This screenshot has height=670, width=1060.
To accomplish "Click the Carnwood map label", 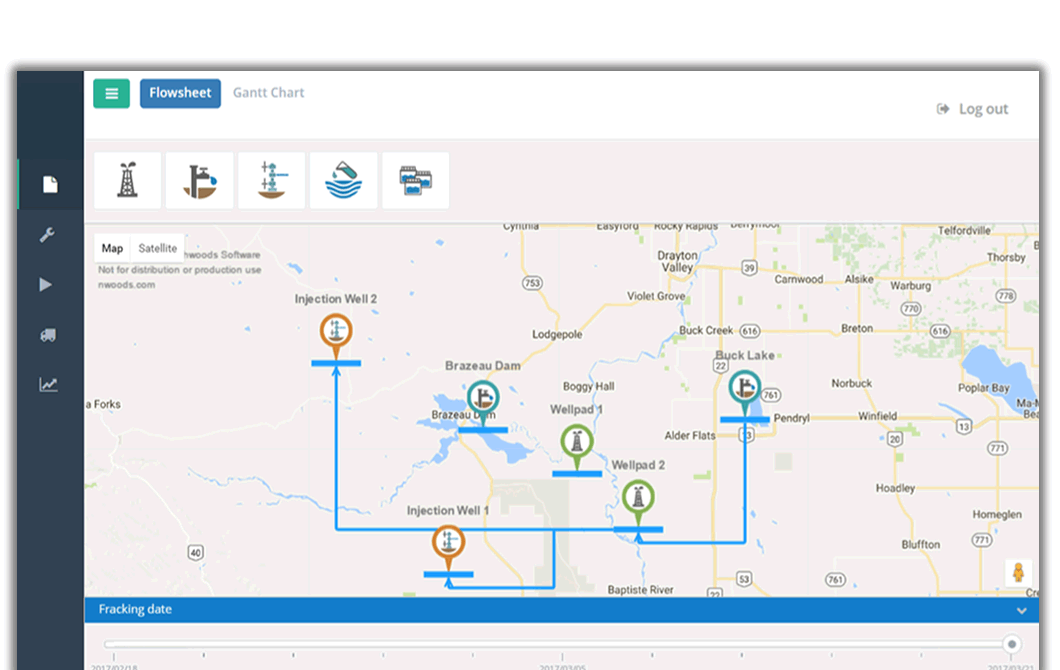I will pos(798,279).
